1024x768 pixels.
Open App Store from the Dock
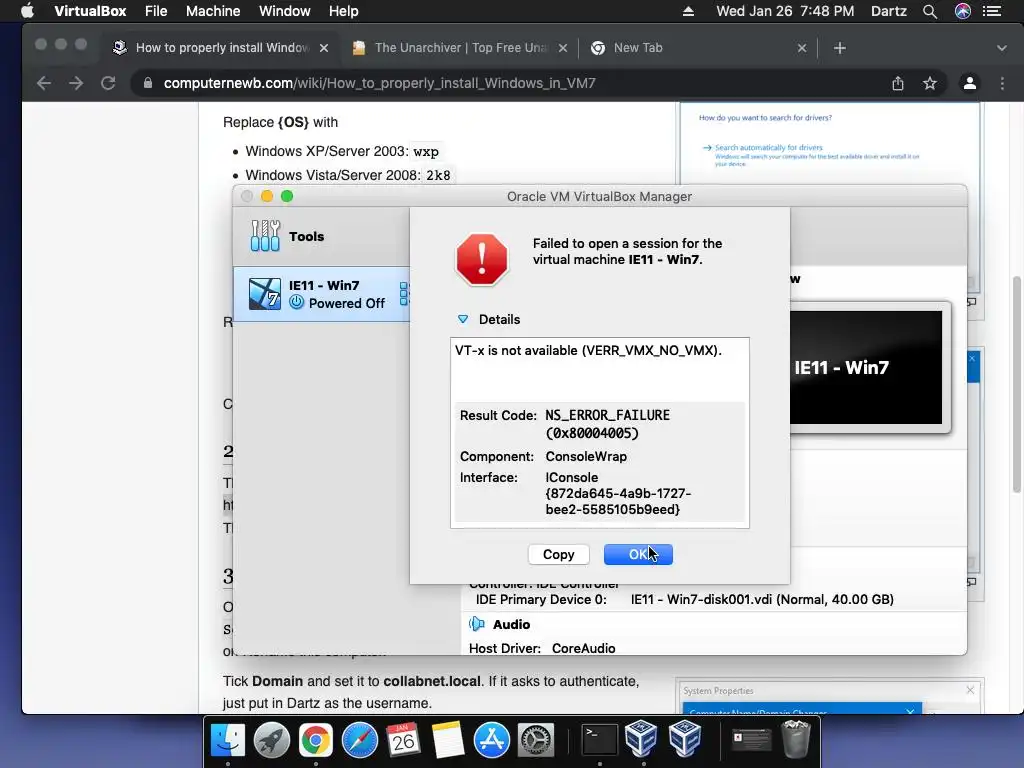coord(491,740)
